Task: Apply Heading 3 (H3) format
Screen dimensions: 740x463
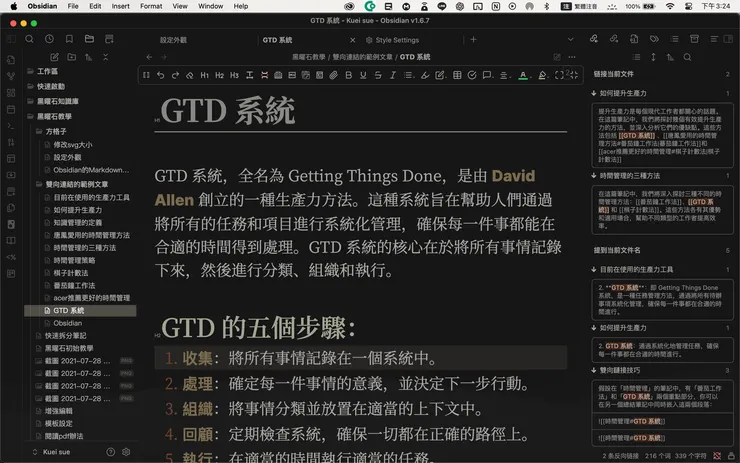Action: click(x=235, y=76)
